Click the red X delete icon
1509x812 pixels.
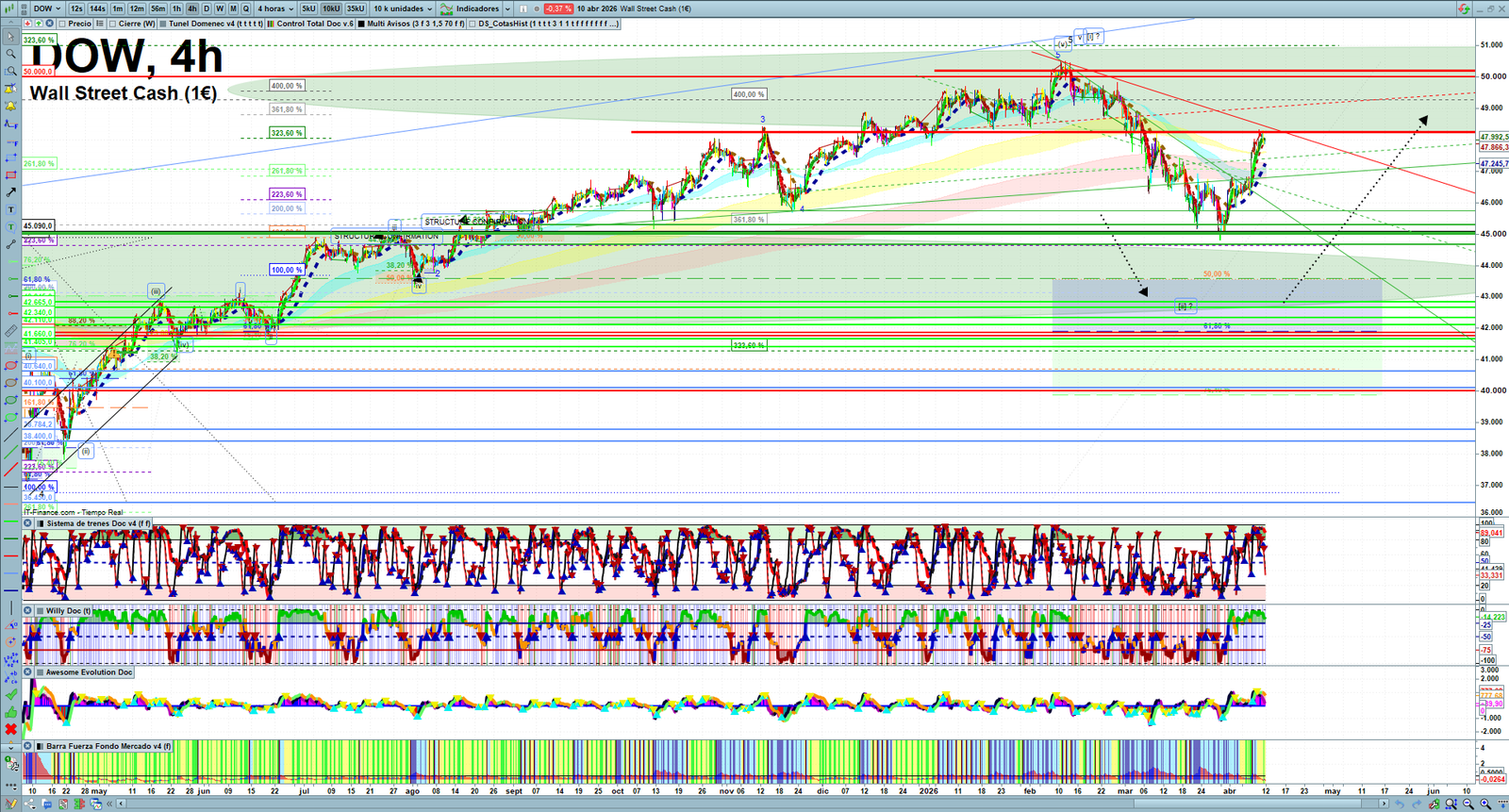coord(10,729)
